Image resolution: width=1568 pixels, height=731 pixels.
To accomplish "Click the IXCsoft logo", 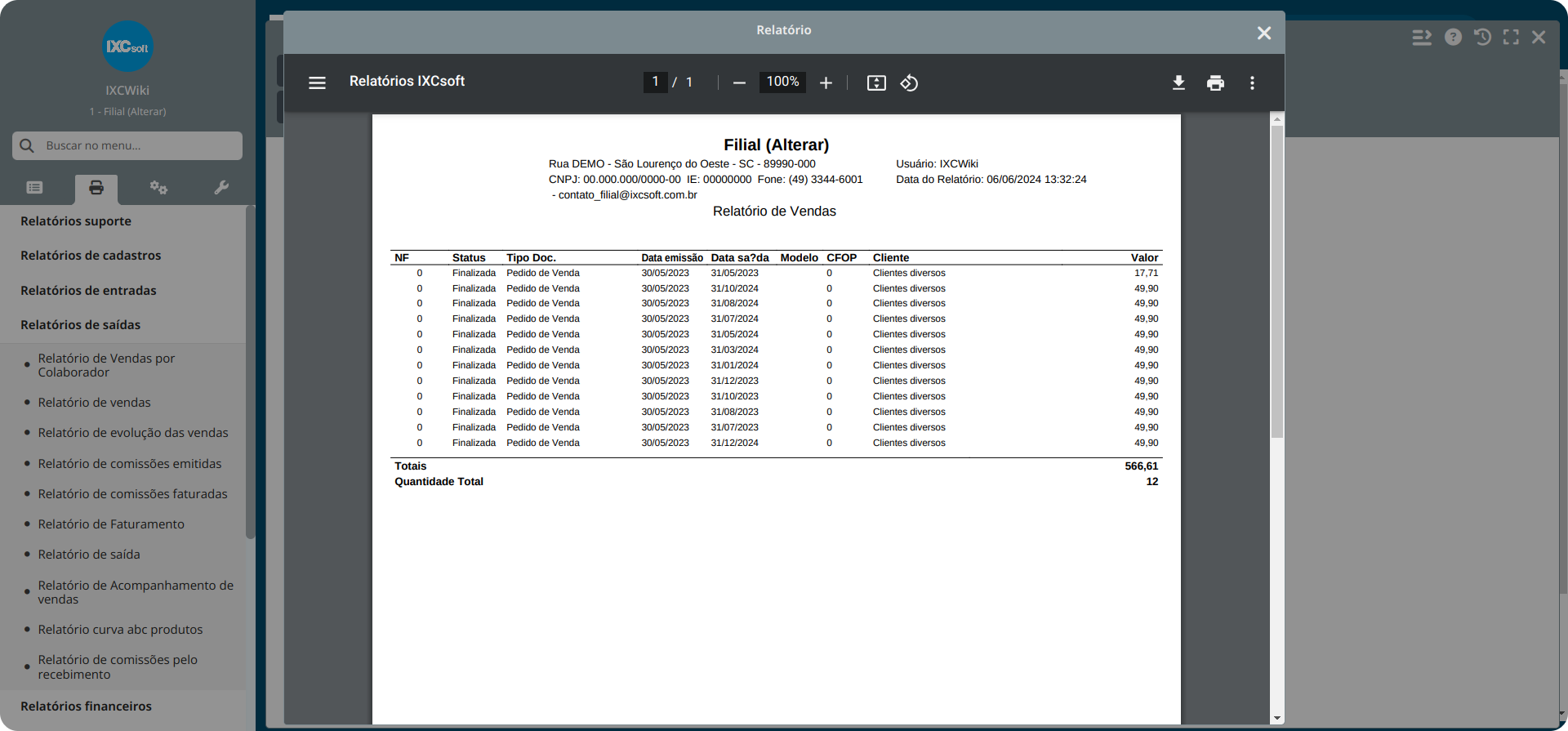I will point(127,47).
